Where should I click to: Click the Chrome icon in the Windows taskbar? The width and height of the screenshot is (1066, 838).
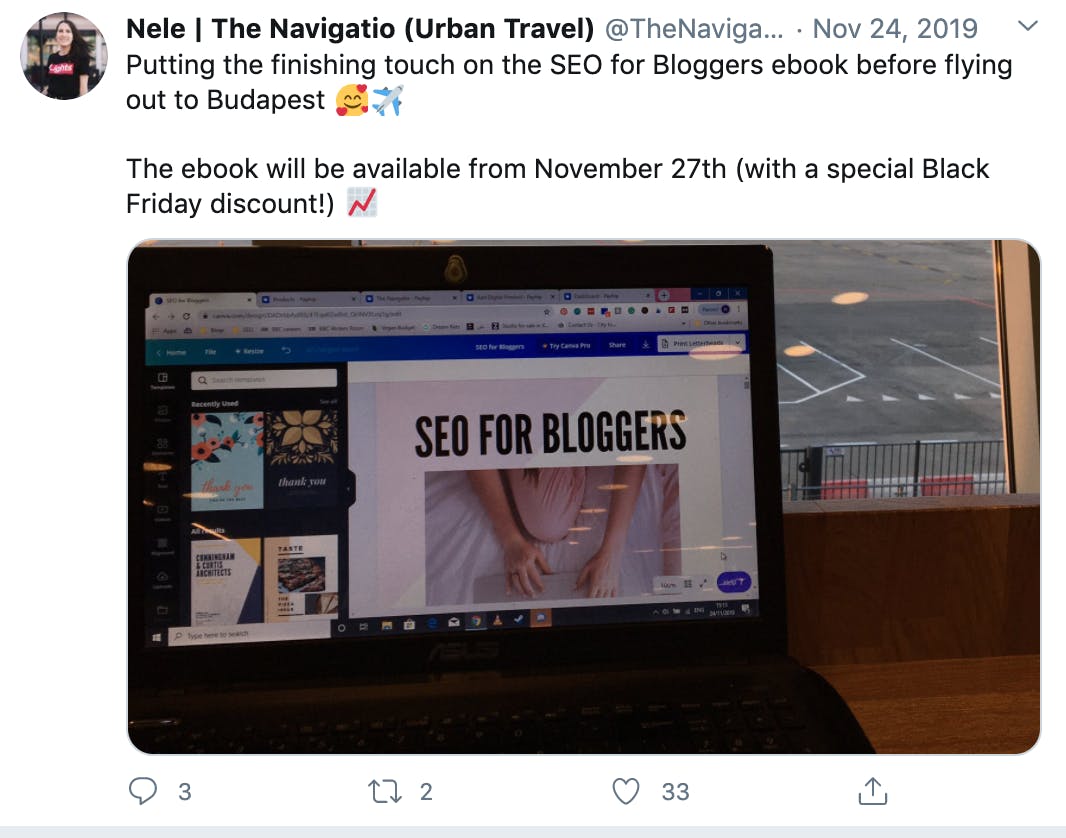point(476,621)
